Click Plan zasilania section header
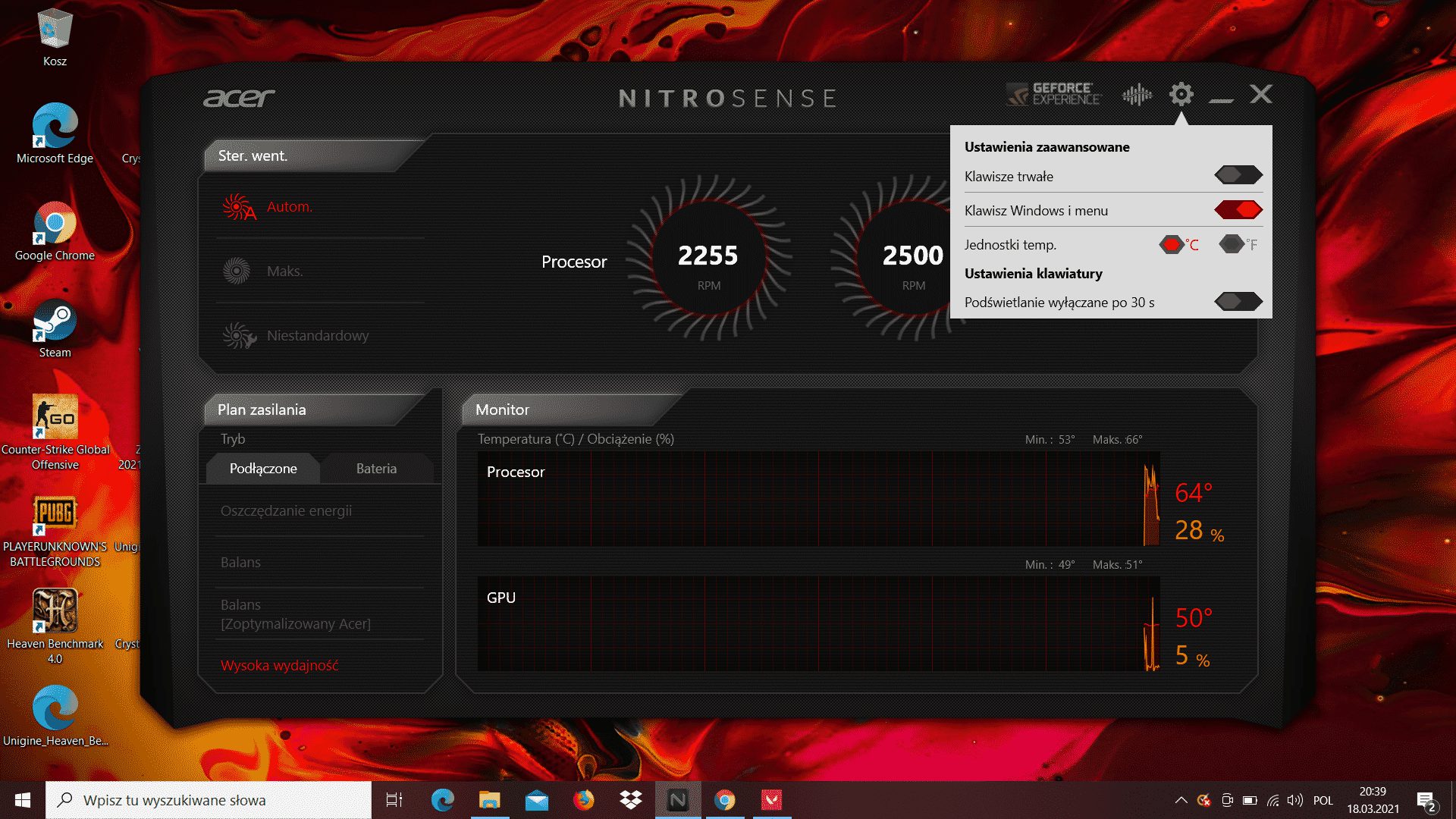1456x819 pixels. pyautogui.click(x=262, y=409)
